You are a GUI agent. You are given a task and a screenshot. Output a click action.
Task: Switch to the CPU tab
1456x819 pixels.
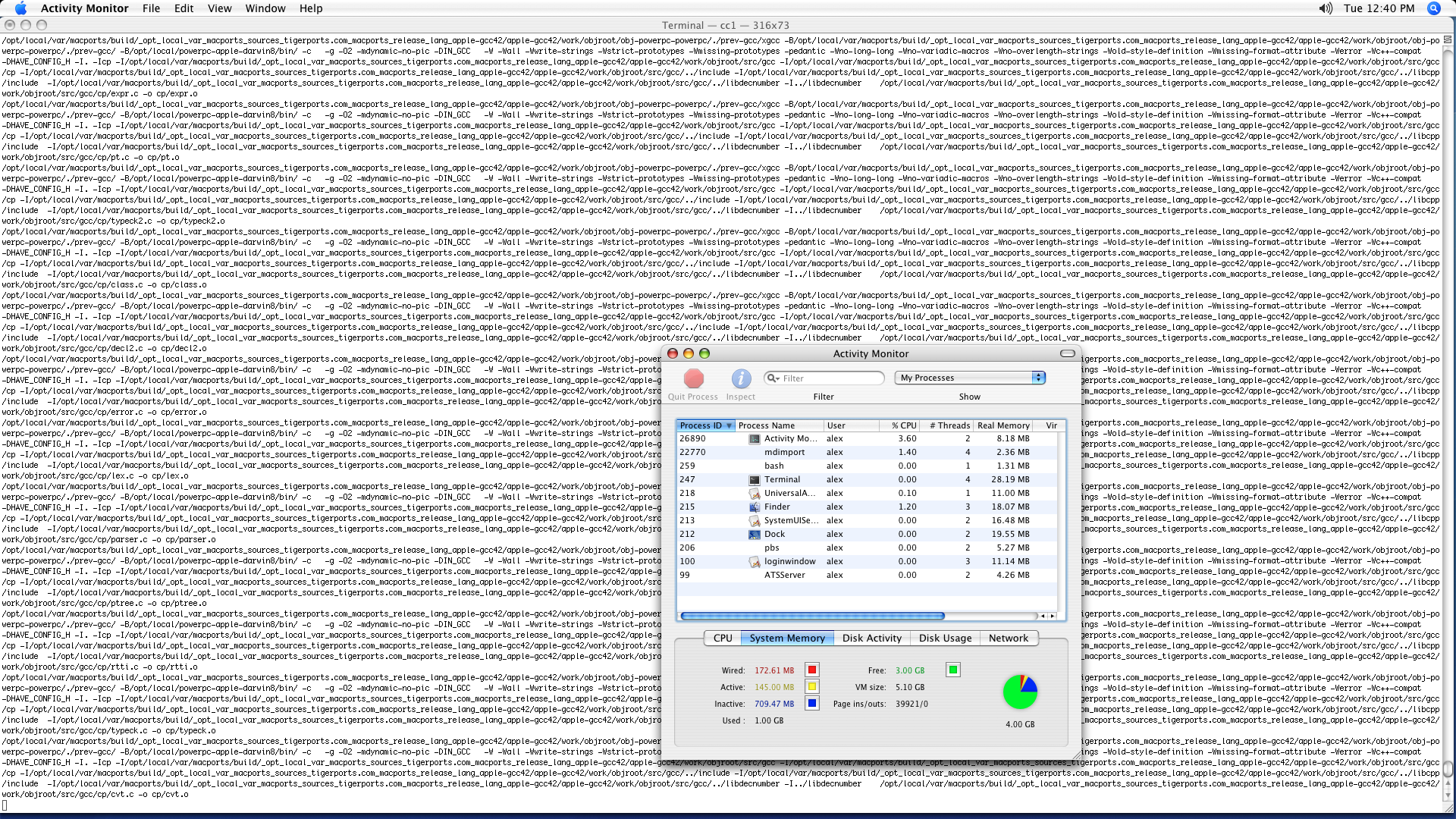click(723, 639)
